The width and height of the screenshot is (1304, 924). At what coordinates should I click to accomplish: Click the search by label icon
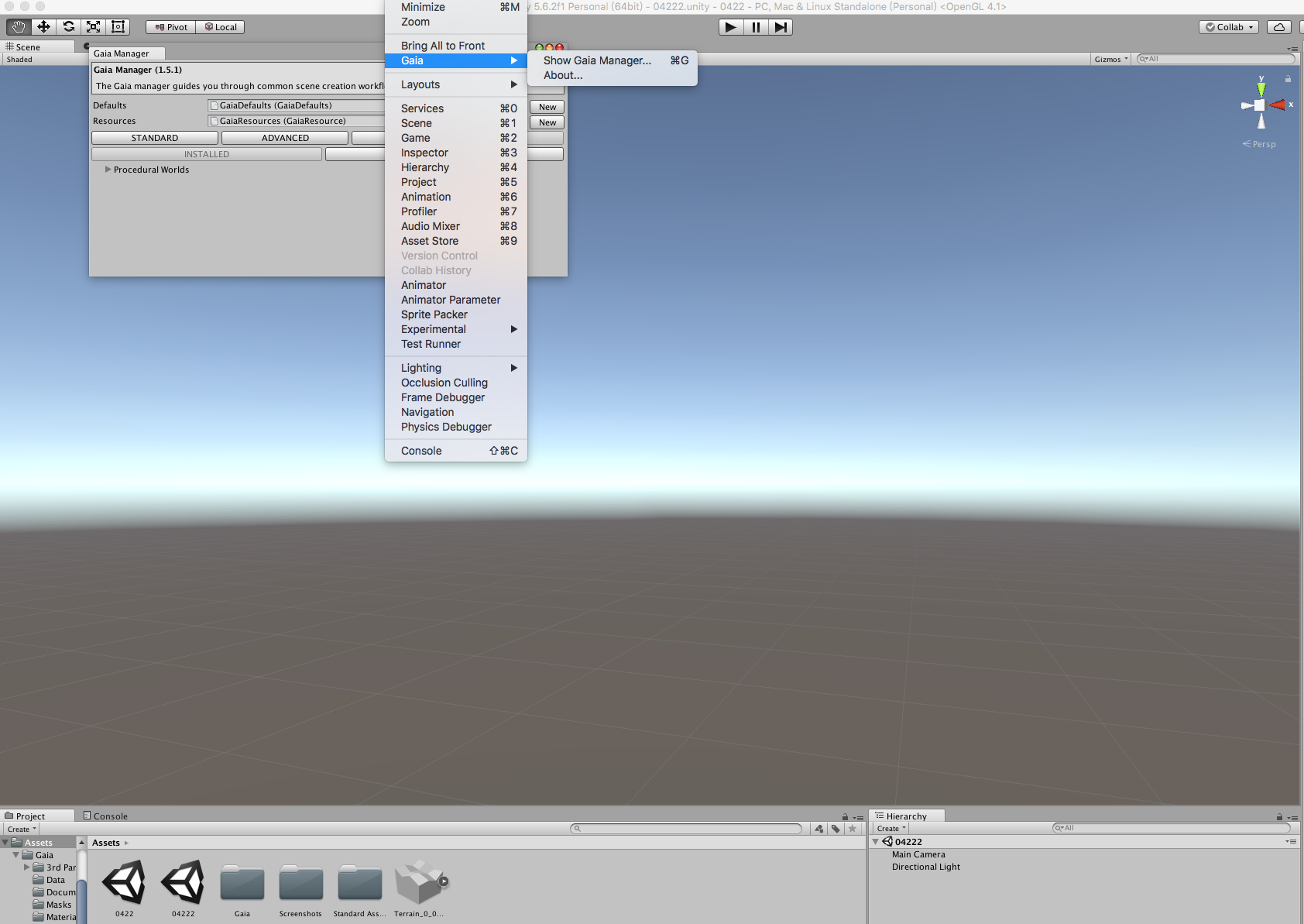pos(836,829)
